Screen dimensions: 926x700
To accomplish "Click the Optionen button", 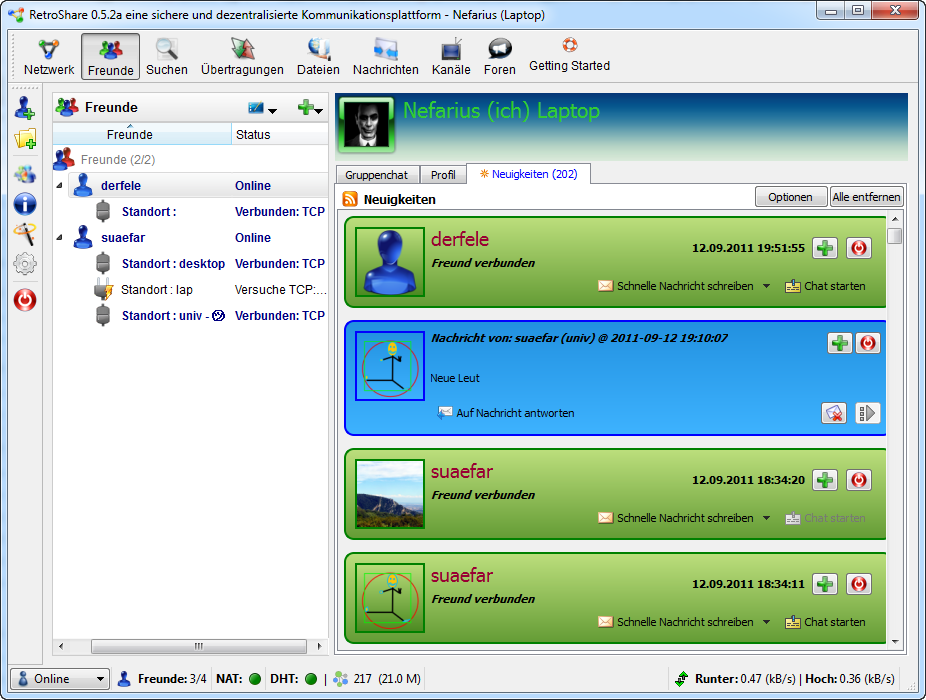I will pyautogui.click(x=790, y=197).
